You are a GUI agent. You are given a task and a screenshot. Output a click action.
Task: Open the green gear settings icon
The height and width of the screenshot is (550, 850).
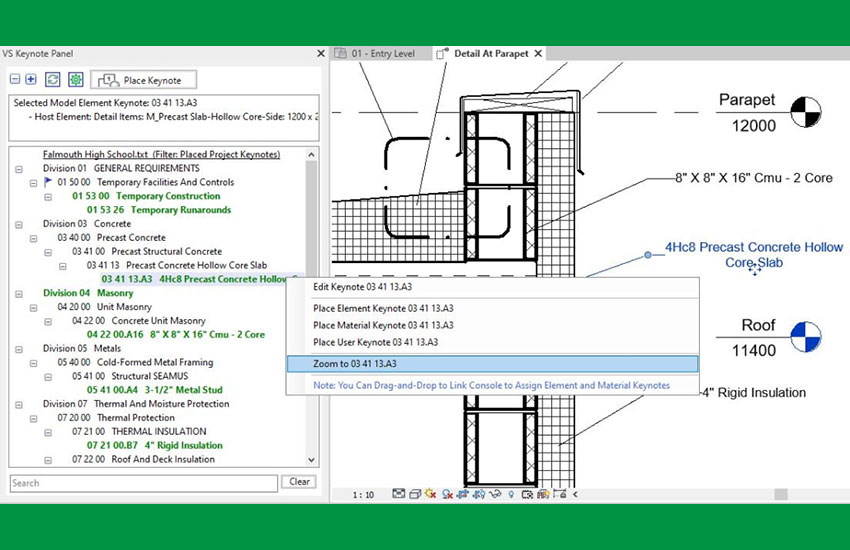(74, 79)
